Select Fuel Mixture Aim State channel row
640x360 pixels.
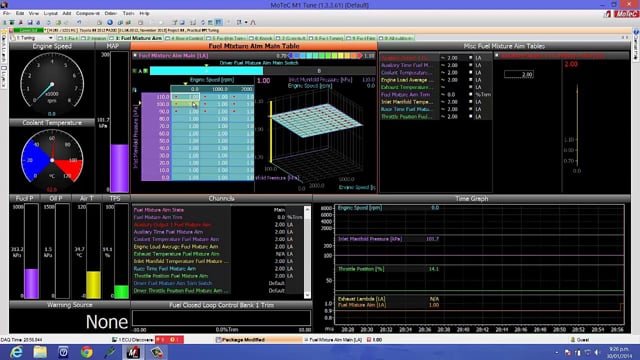point(218,210)
